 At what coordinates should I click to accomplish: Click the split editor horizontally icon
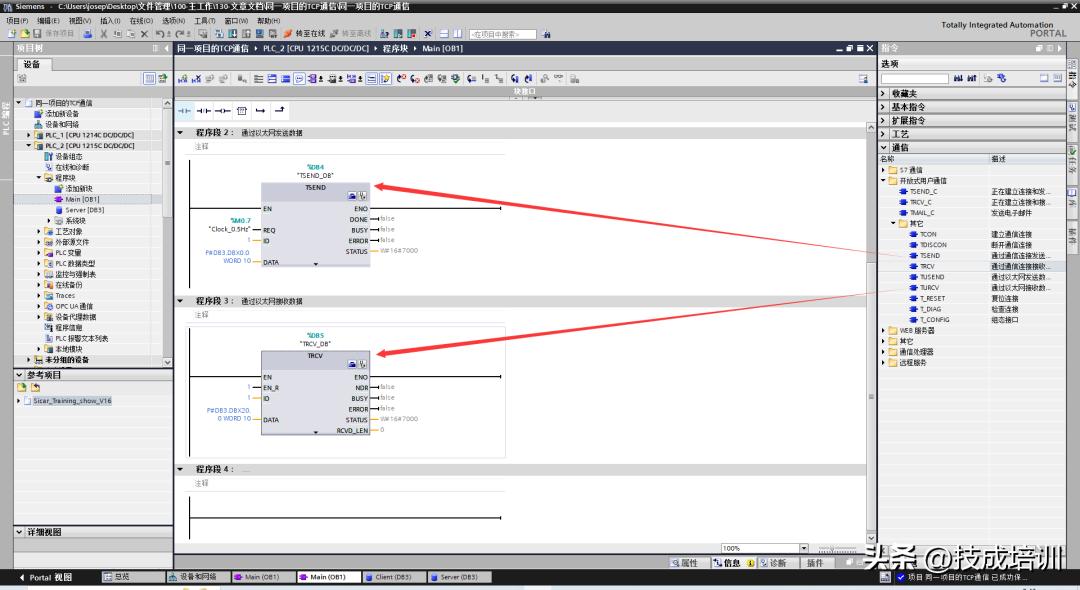[x=444, y=33]
